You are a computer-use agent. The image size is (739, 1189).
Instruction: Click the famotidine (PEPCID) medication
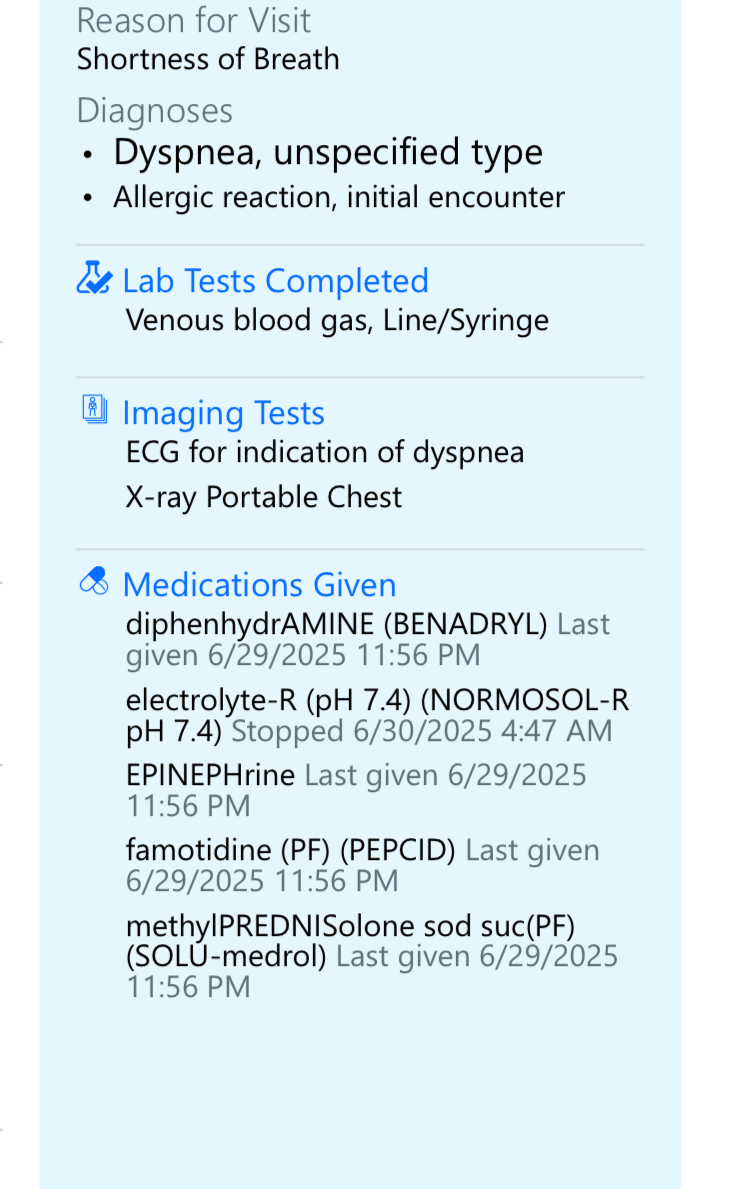point(290,851)
